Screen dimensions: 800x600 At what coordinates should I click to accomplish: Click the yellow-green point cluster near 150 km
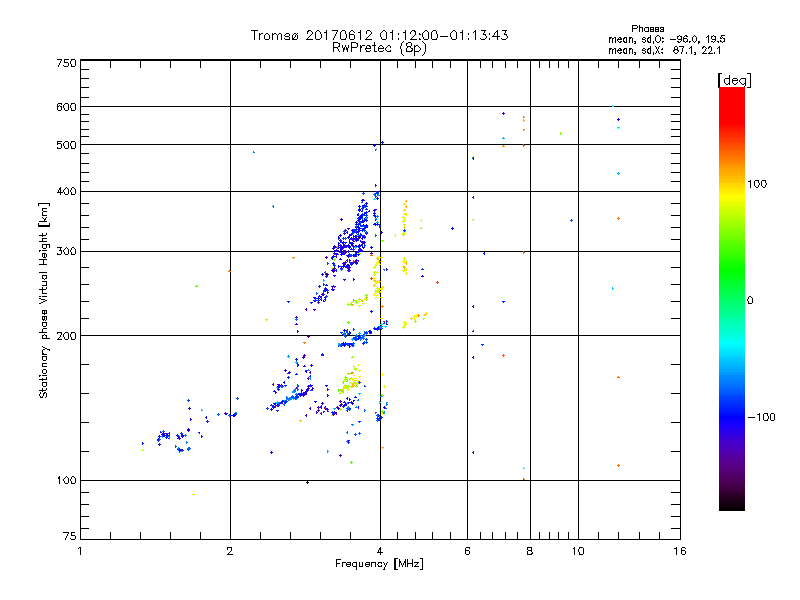point(351,380)
